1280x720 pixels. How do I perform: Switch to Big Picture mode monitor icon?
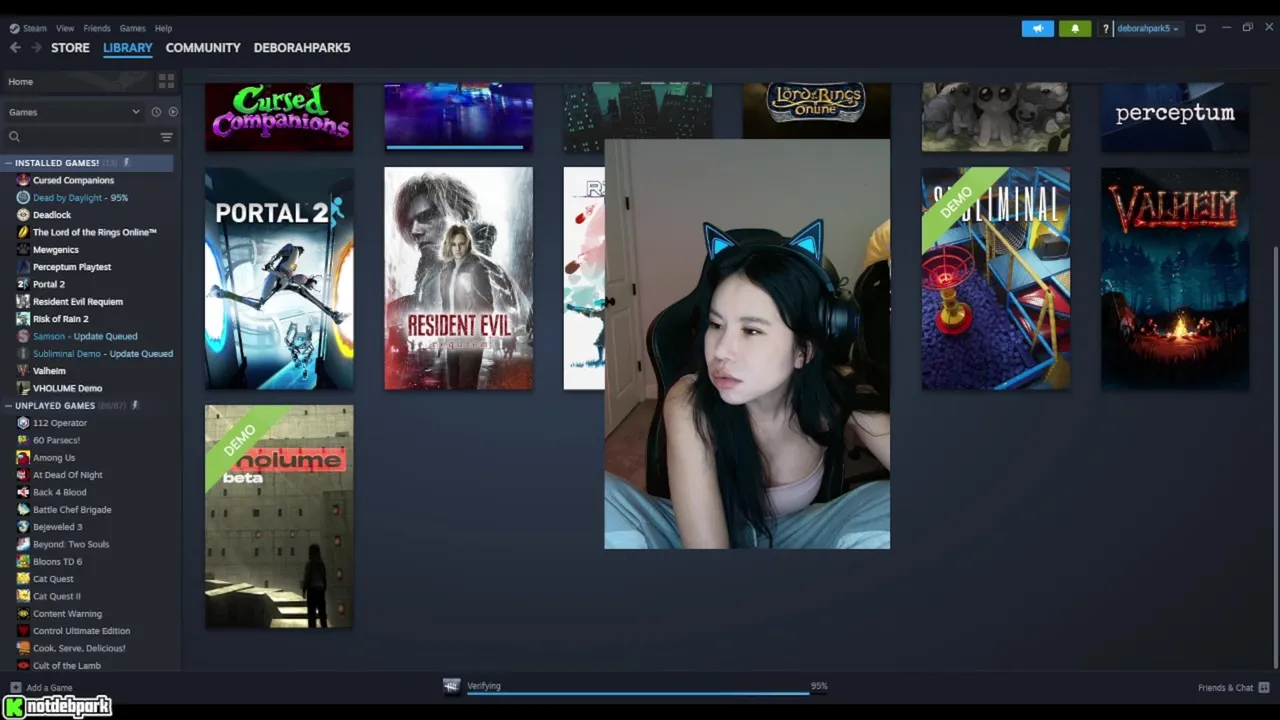click(x=1200, y=28)
